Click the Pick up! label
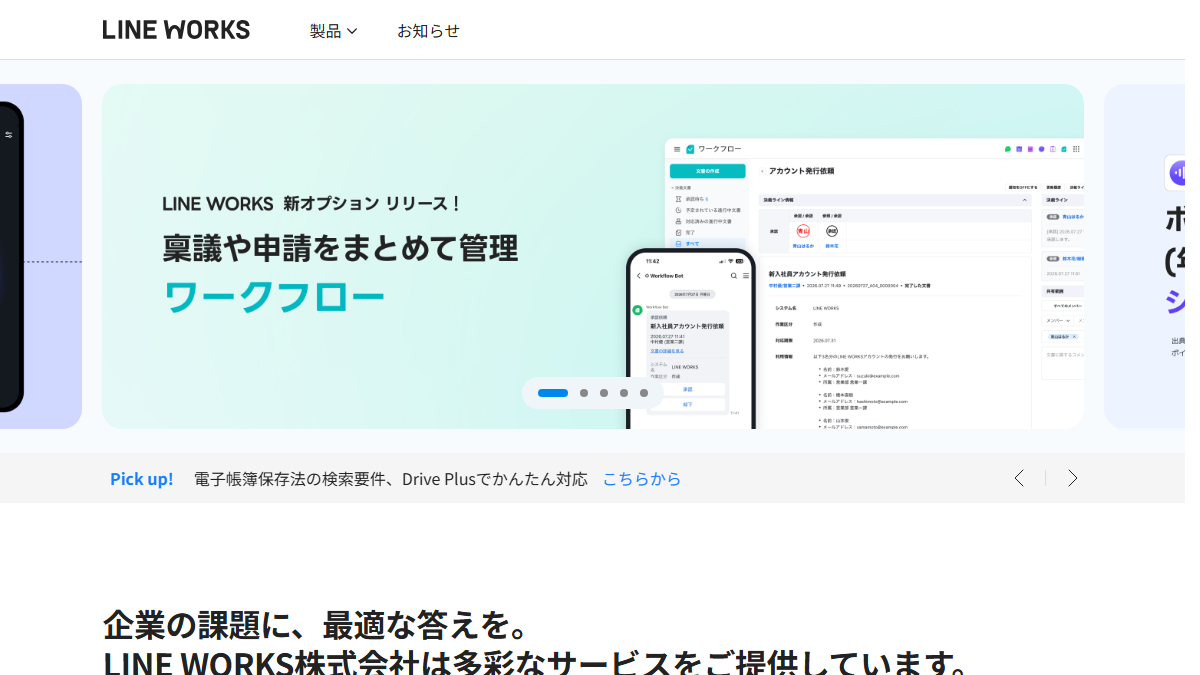Viewport: 1200px width, 675px height. pos(141,479)
